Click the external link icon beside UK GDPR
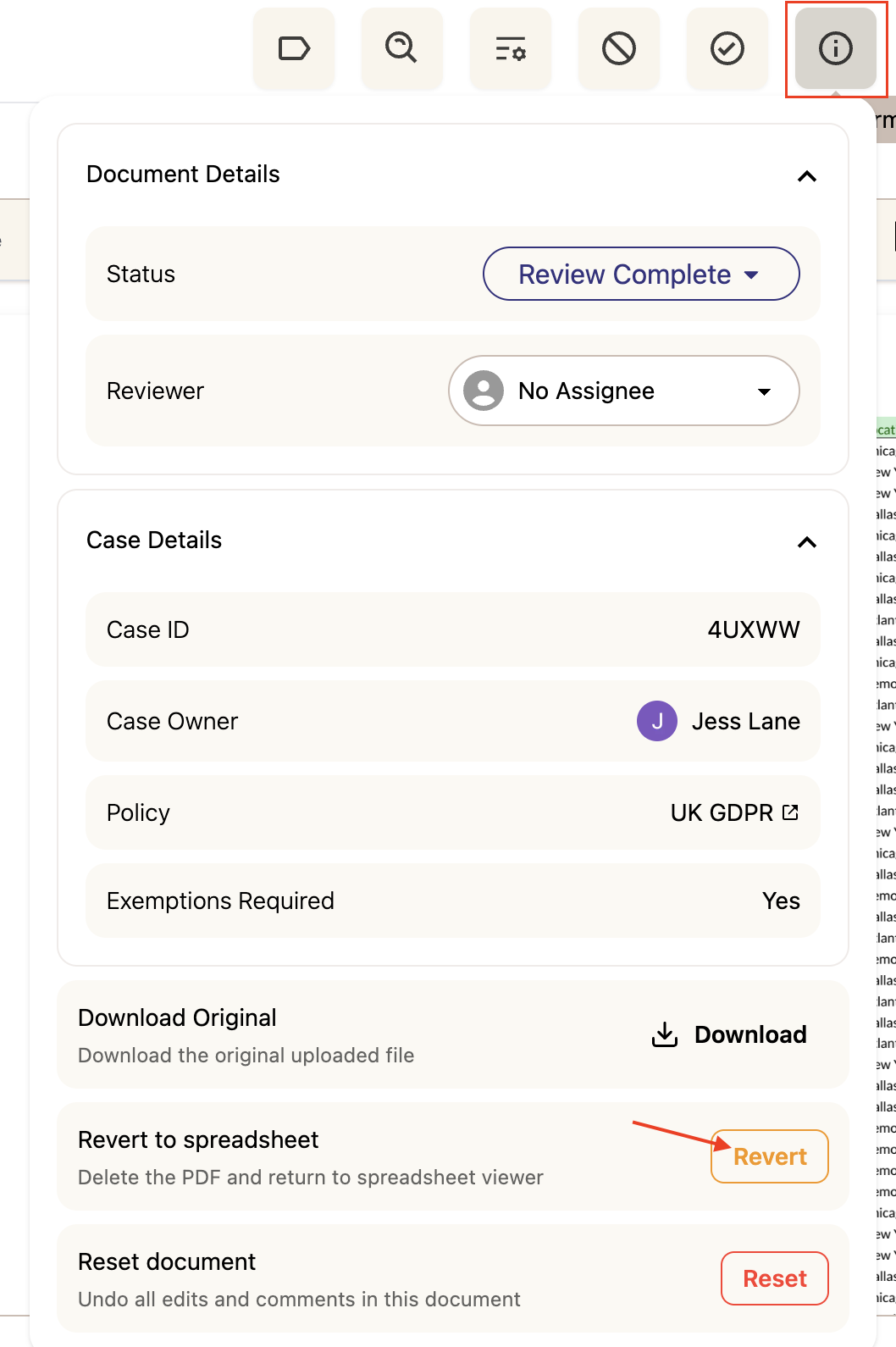 click(790, 812)
